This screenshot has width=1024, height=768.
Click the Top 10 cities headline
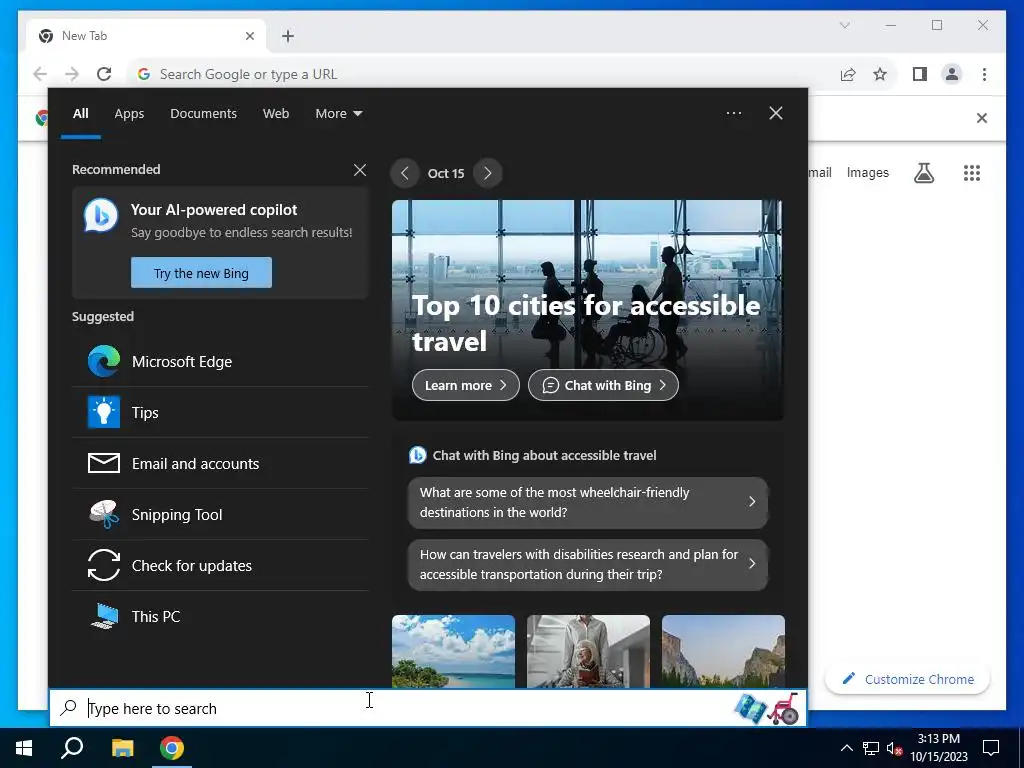586,323
